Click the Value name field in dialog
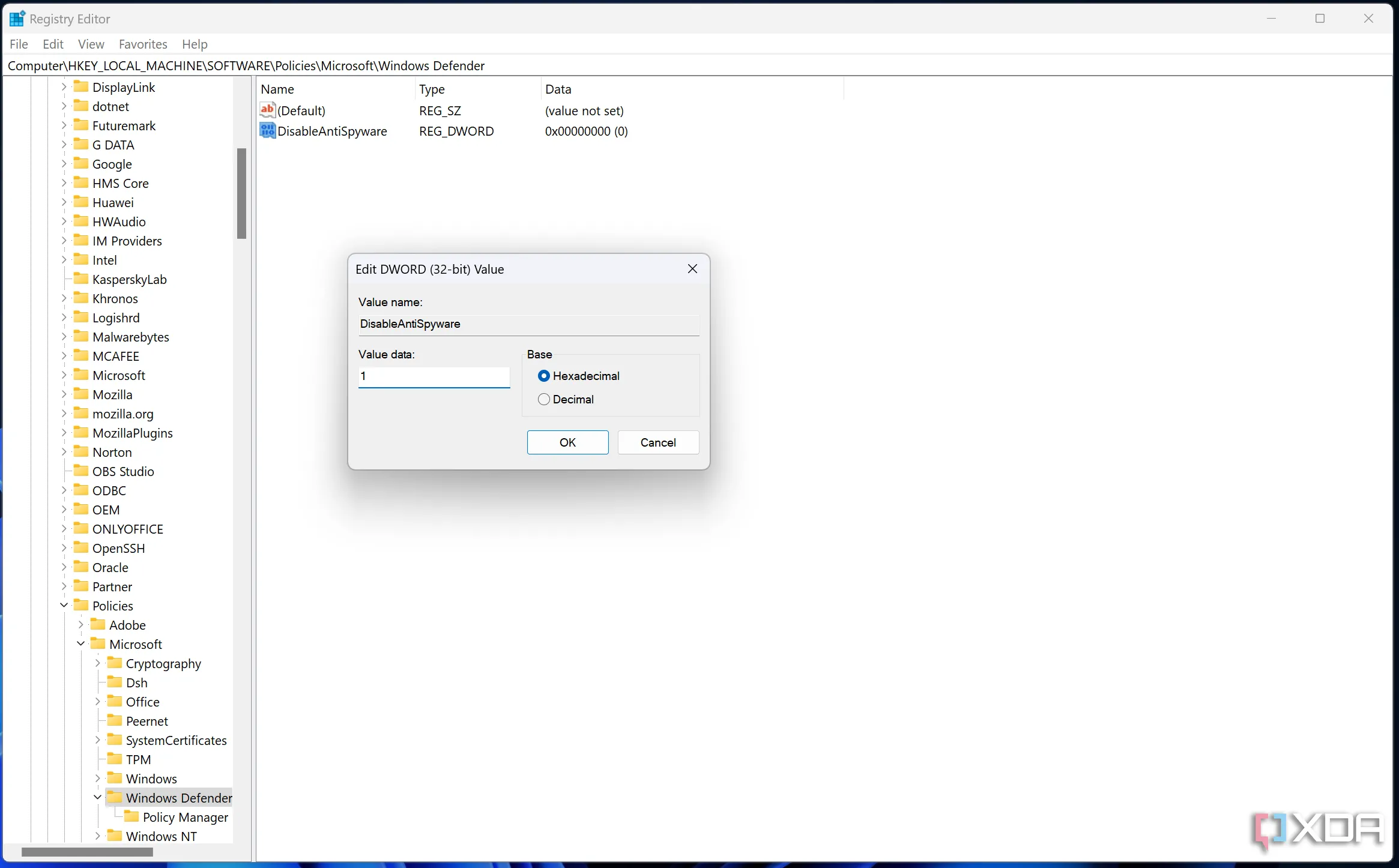This screenshot has width=1399, height=868. click(529, 324)
